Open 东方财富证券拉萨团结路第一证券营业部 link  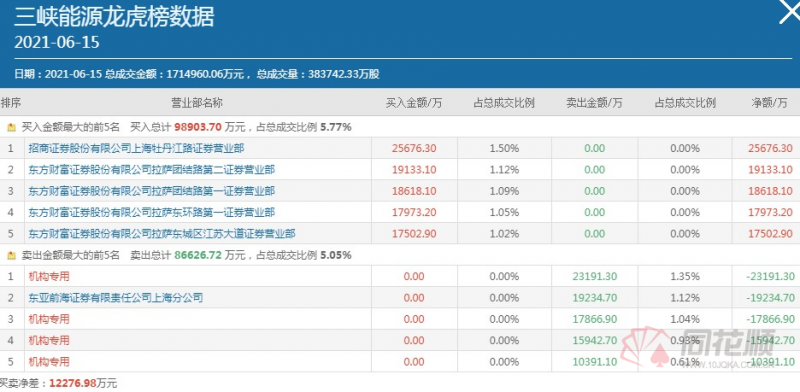coord(152,191)
